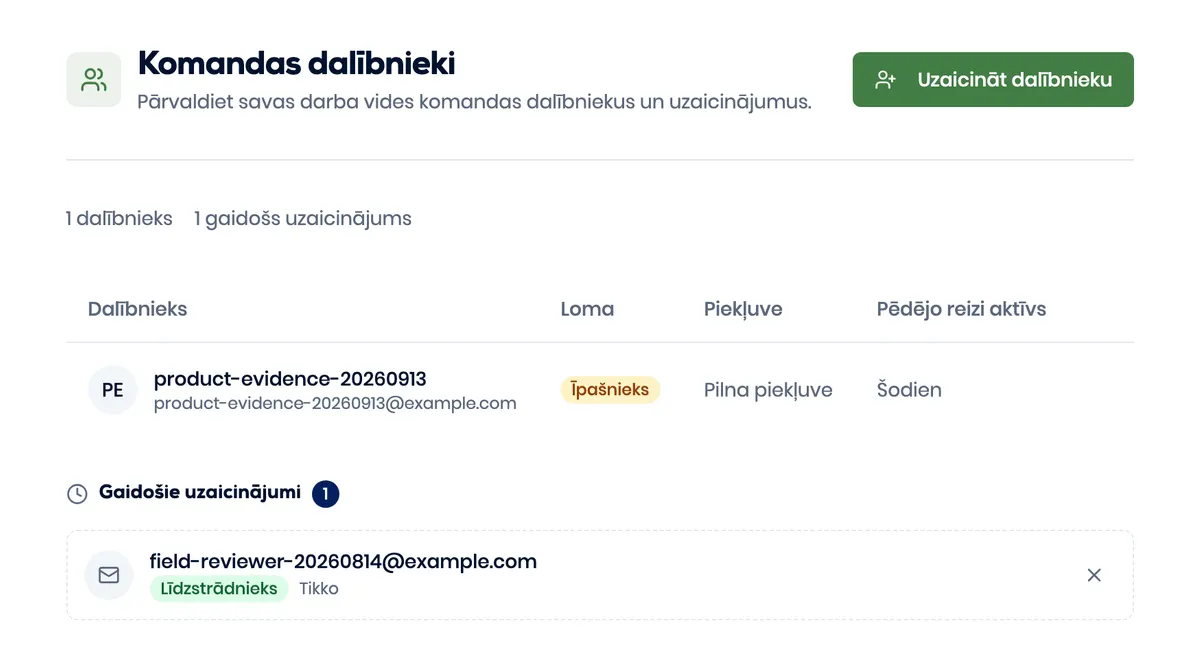Click the "Pilna piekļuve" access cell
Image resolution: width=1200 pixels, height=667 pixels.
pos(768,390)
